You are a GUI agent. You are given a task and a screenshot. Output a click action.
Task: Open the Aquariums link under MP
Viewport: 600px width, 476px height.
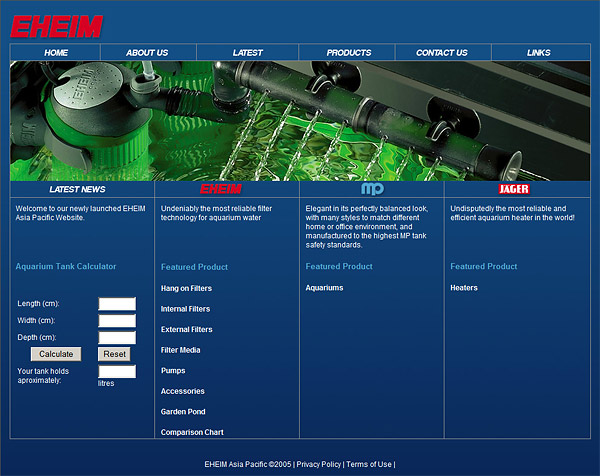coord(324,288)
